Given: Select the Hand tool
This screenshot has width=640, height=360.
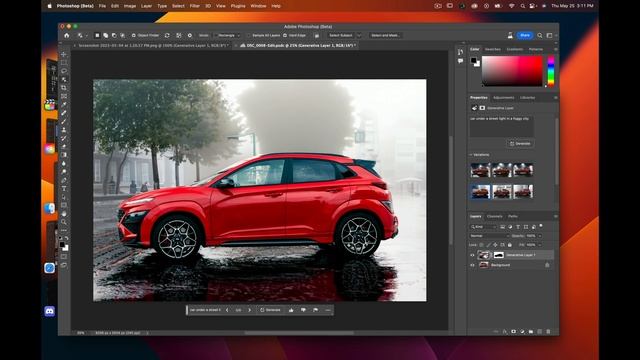Looking at the screenshot, I should coord(64,213).
